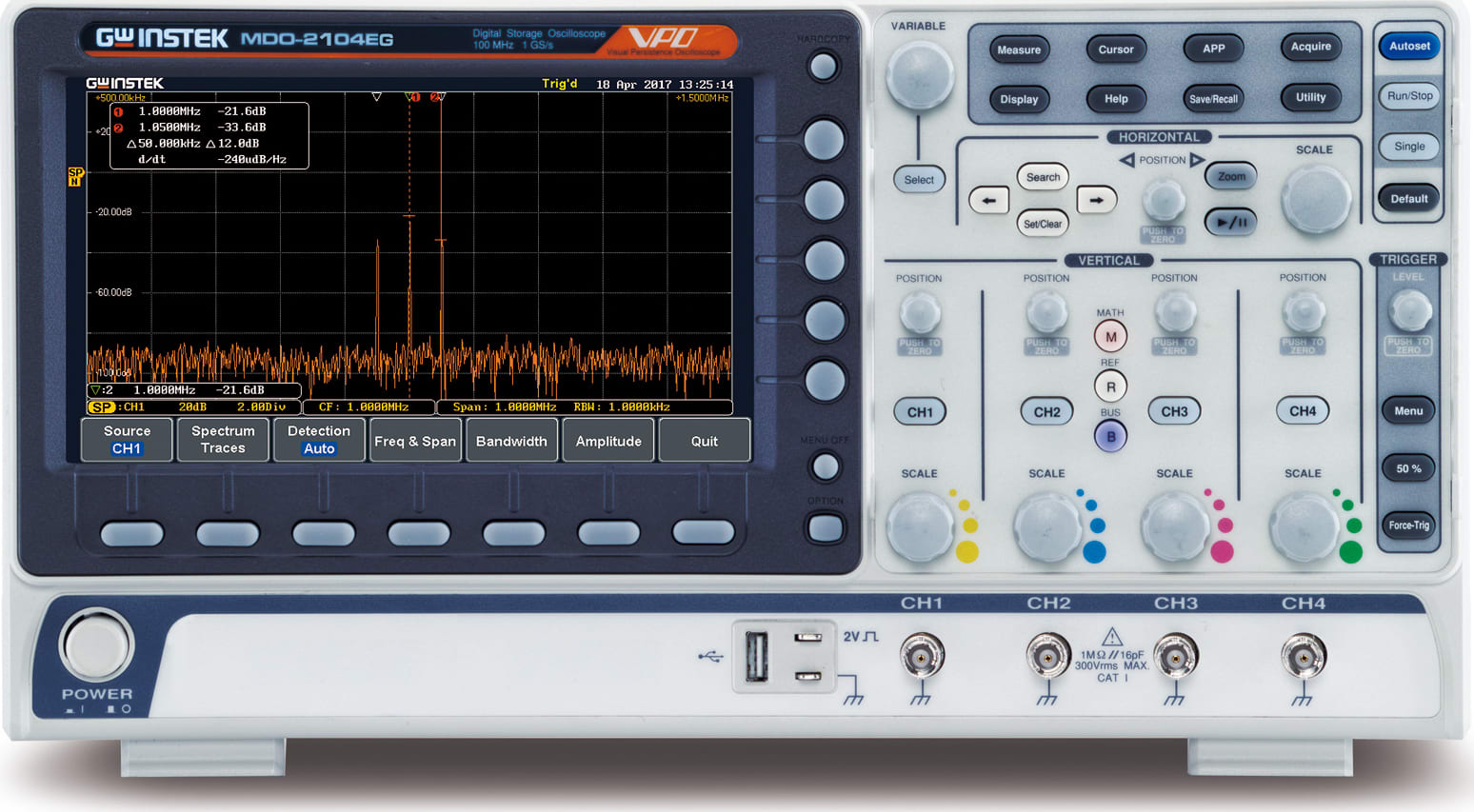Open the Save/Recall button
Screen dimensions: 1474x812
pos(1213,99)
